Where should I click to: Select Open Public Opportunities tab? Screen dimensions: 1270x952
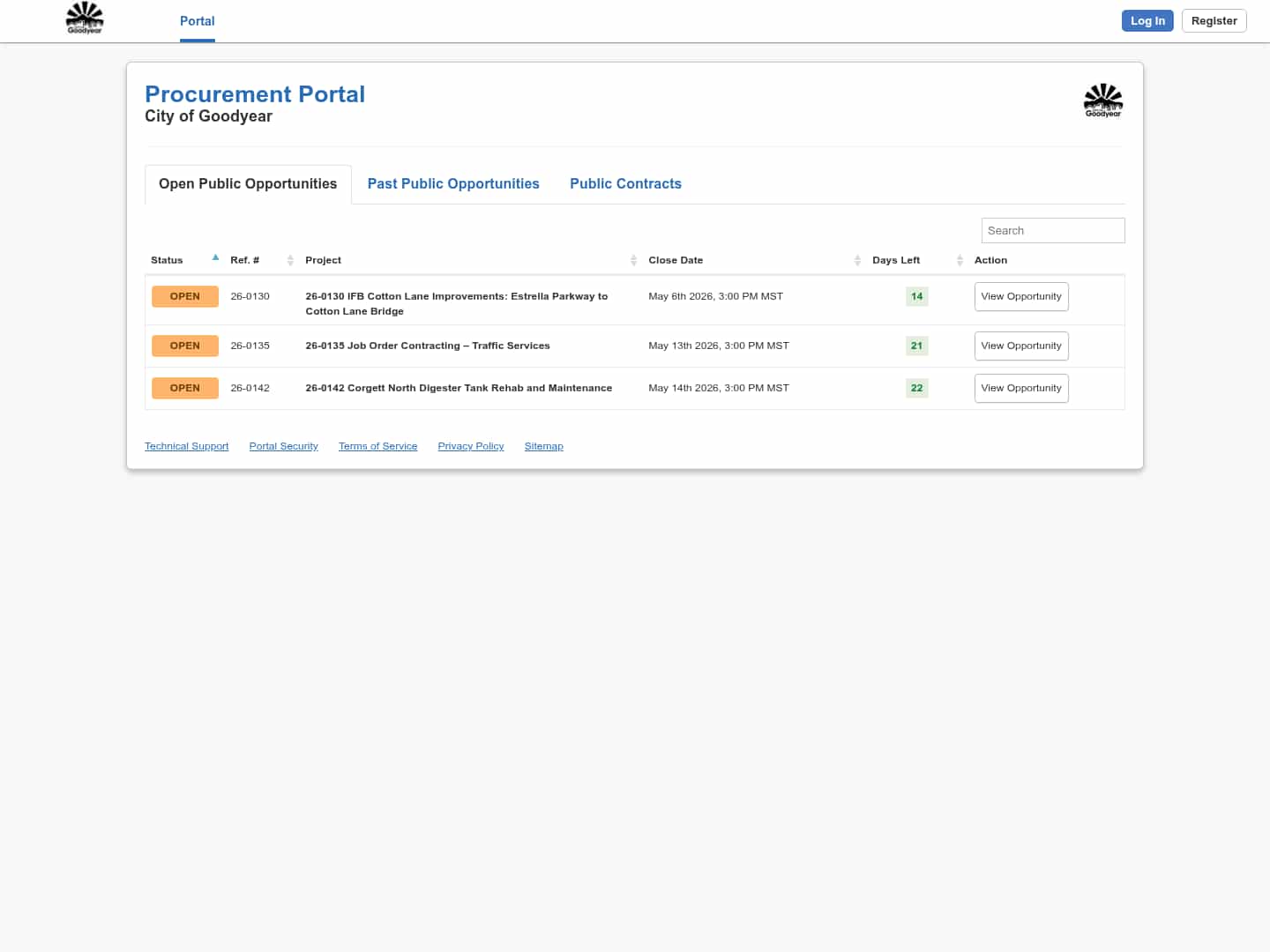pos(248,184)
